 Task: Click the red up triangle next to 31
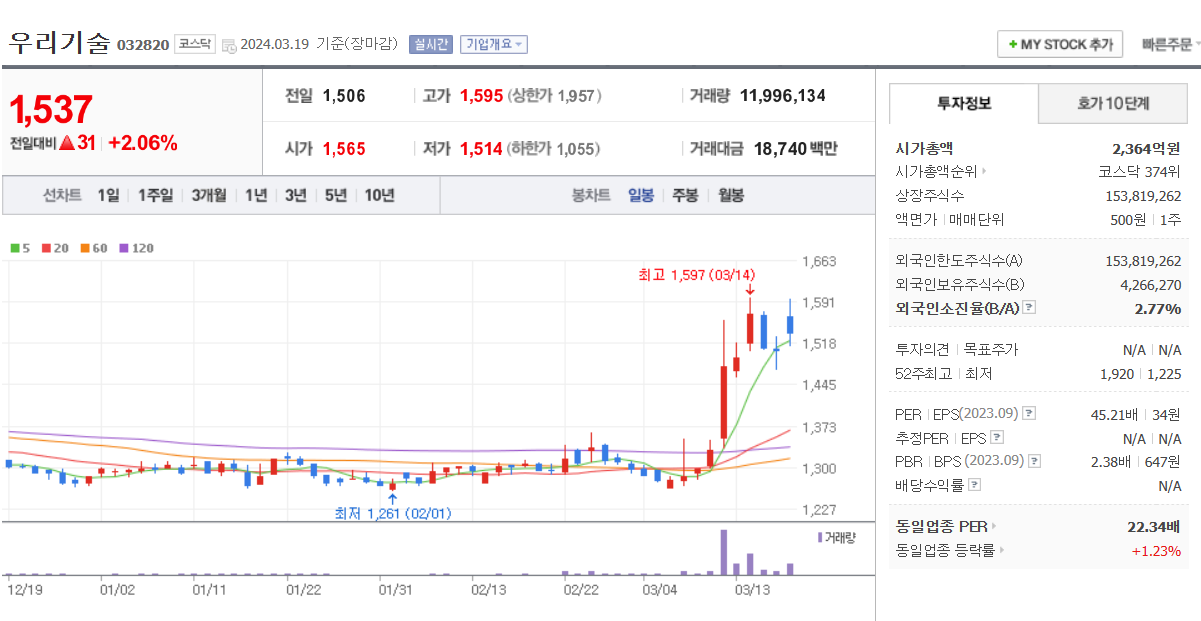point(67,143)
